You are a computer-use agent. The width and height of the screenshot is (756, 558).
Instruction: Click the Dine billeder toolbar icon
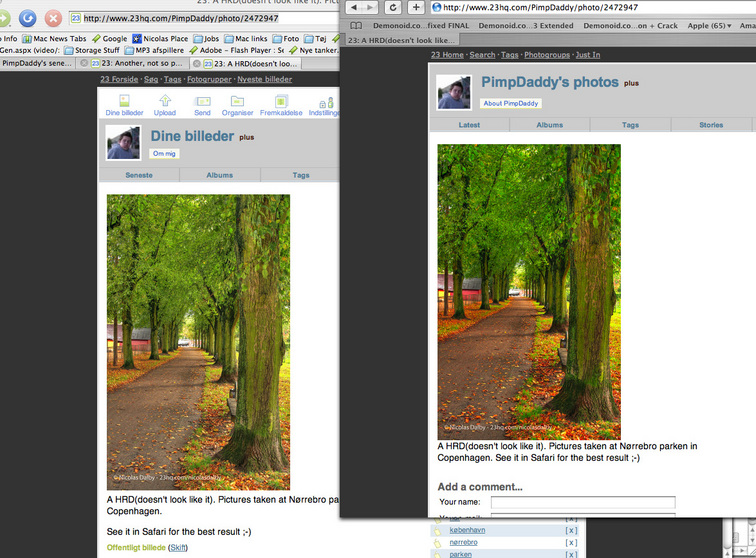(x=124, y=101)
